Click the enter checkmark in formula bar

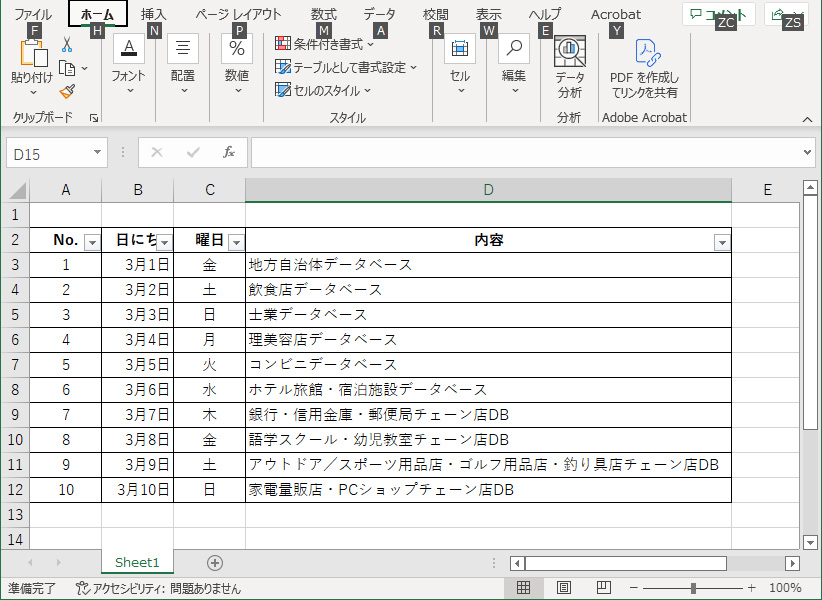tap(193, 152)
